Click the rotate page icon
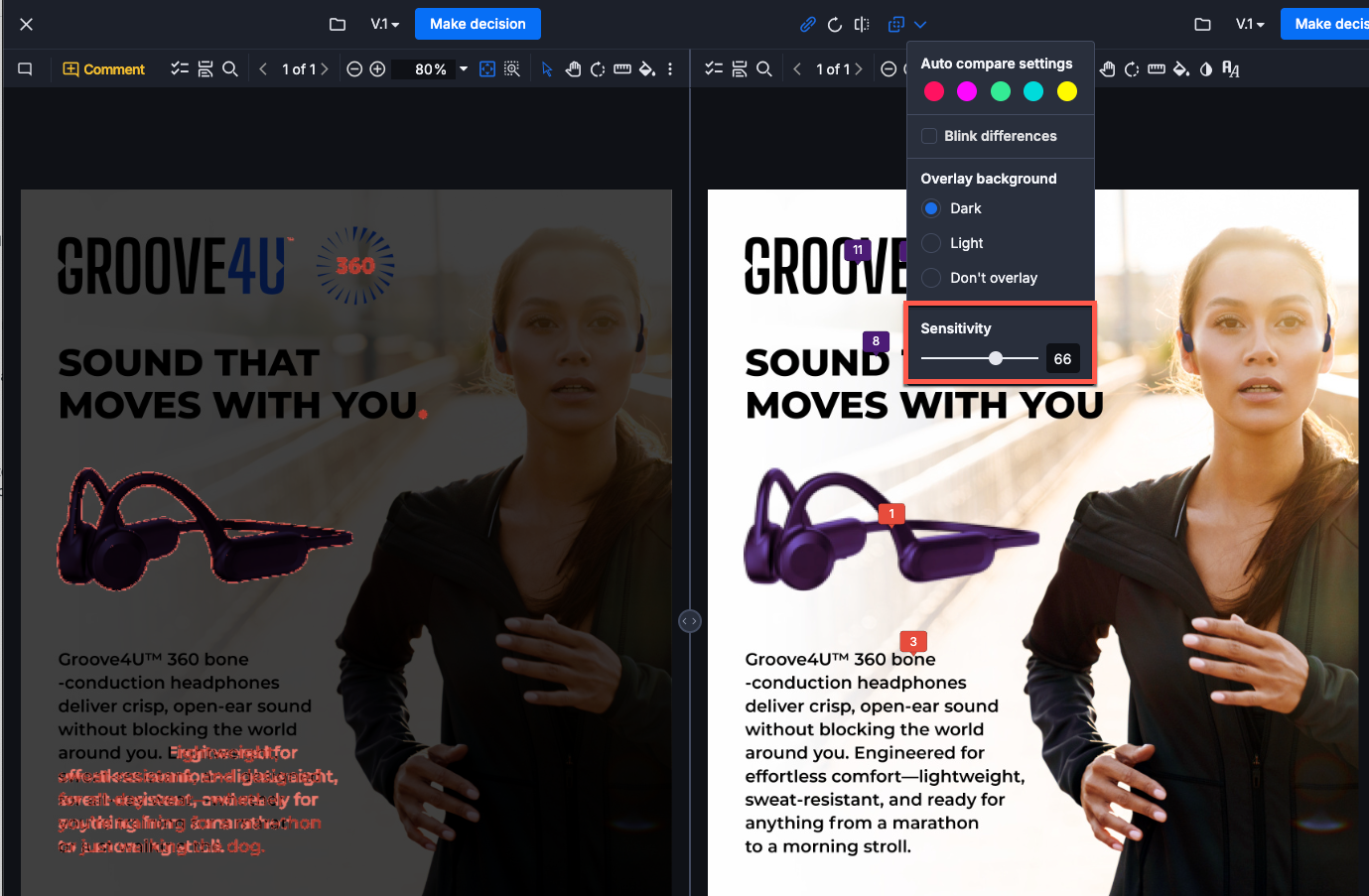The image size is (1369, 896). click(597, 69)
